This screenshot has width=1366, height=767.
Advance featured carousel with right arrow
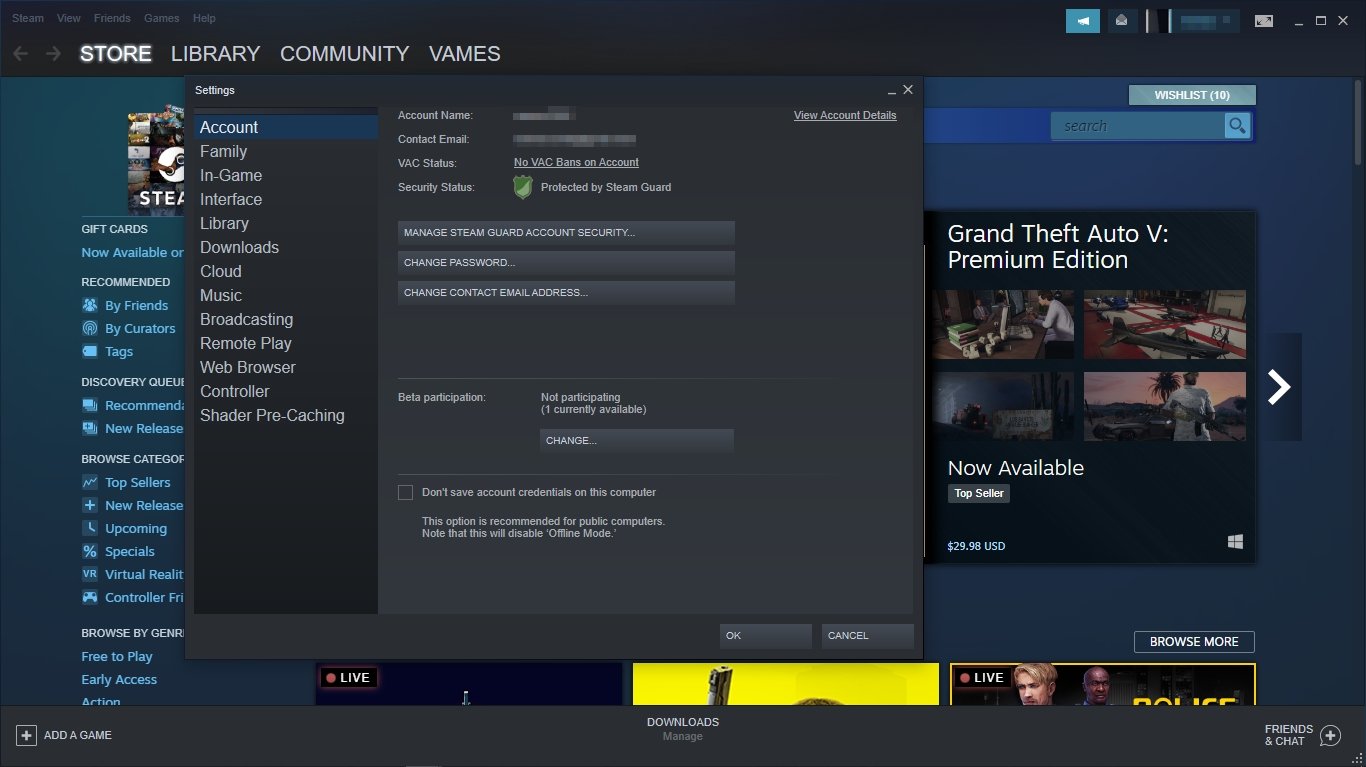pyautogui.click(x=1279, y=387)
